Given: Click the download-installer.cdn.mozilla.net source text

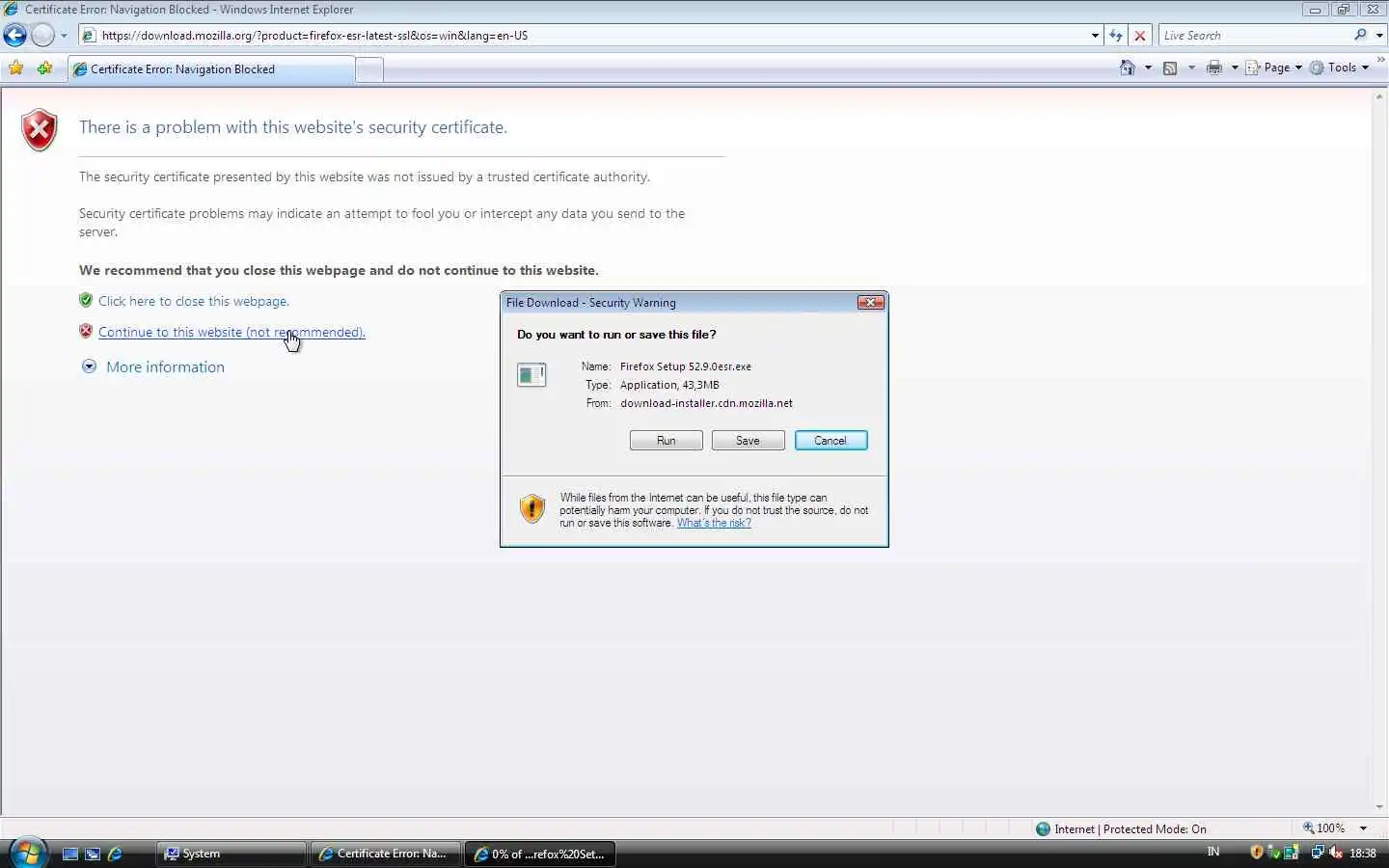Looking at the screenshot, I should 706,403.
